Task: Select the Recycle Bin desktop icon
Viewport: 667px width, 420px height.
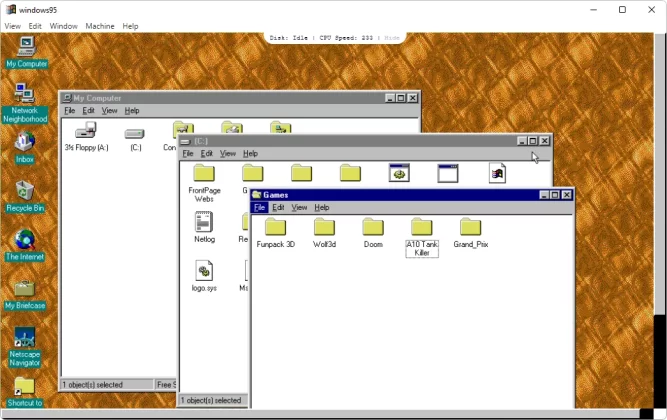Action: (x=25, y=197)
